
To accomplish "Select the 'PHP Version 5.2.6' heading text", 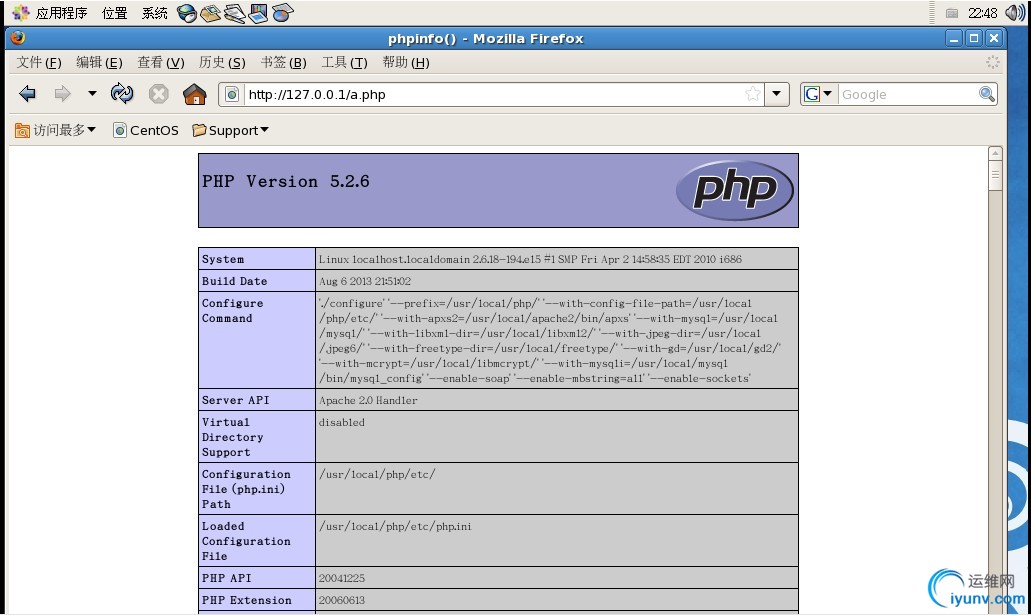I will [x=285, y=182].
